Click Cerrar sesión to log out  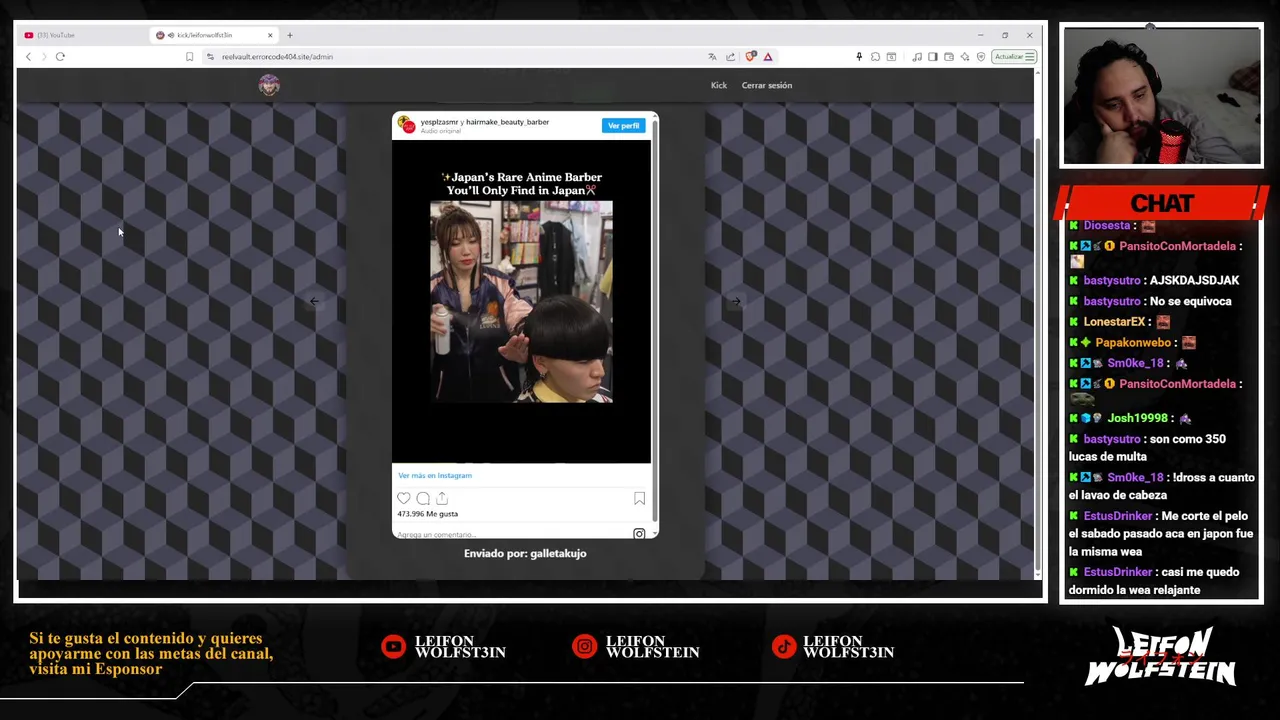[x=767, y=85]
